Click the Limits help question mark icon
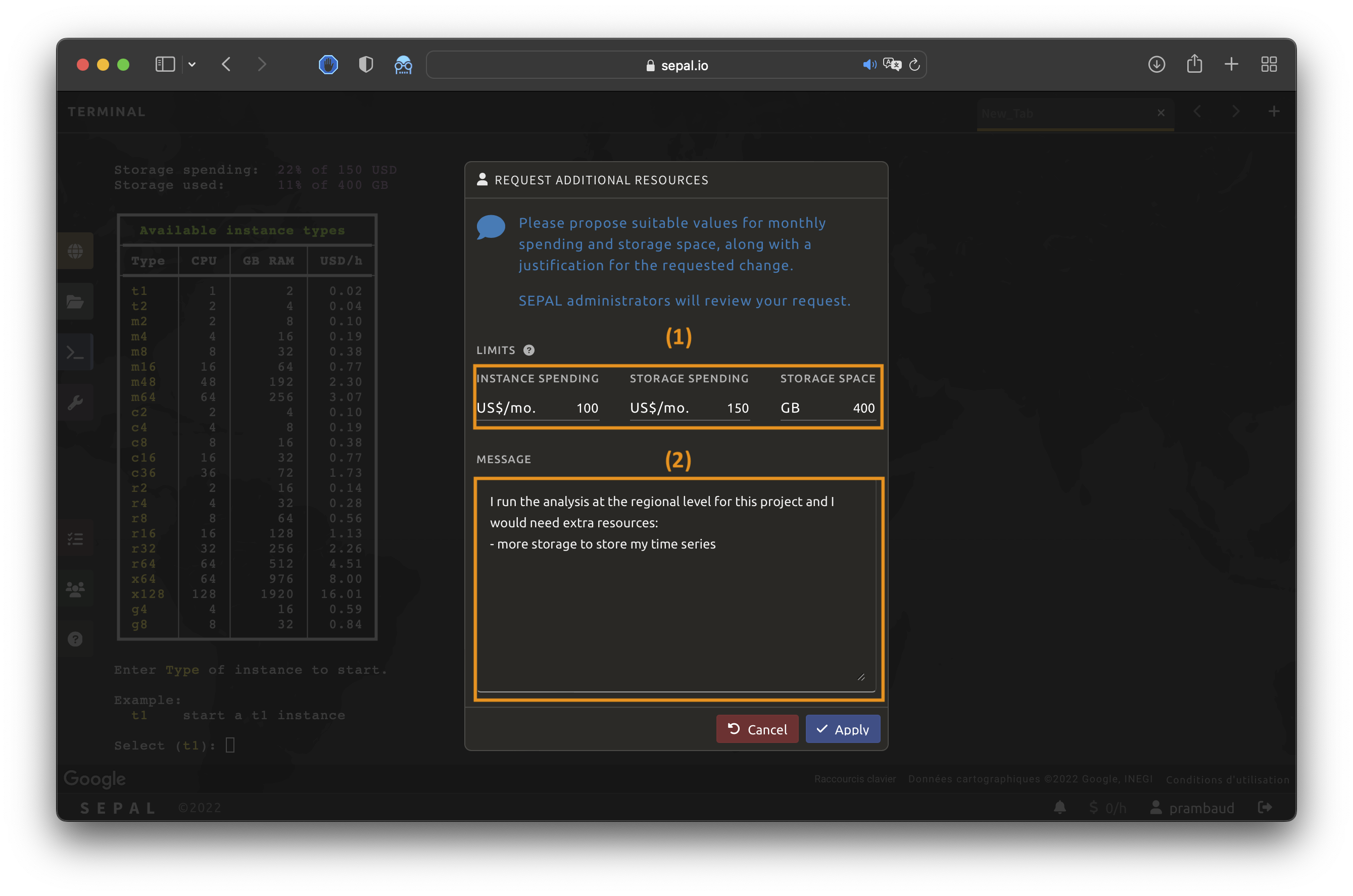Viewport: 1353px width, 896px height. pyautogui.click(x=529, y=351)
